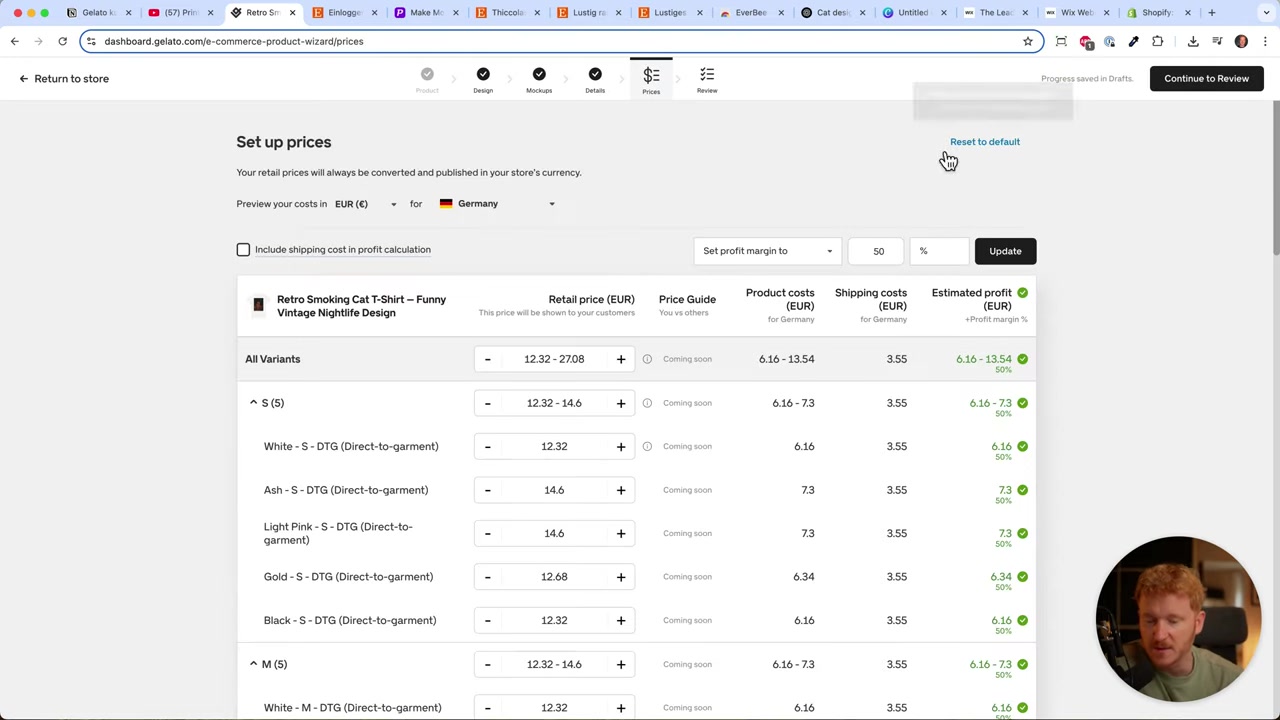Select the Prices step icon
This screenshot has width=1280, height=720.
[651, 76]
